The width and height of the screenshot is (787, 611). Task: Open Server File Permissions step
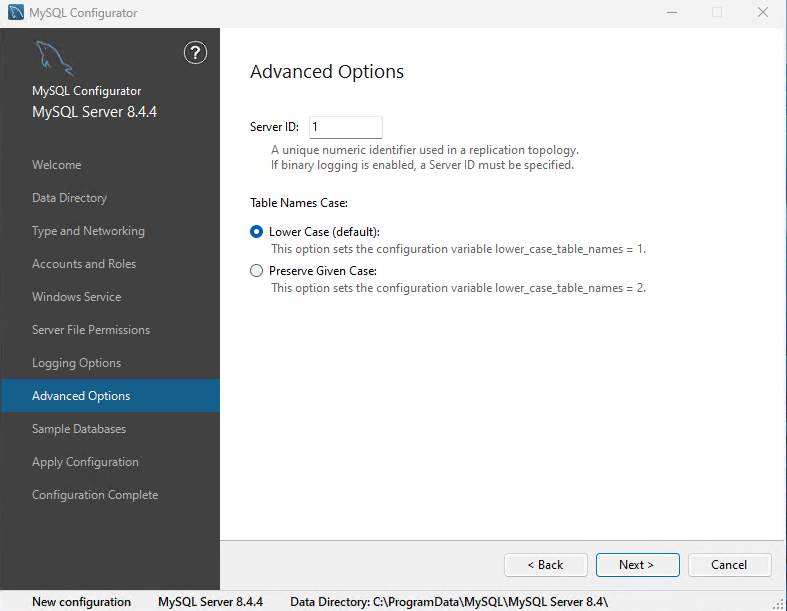point(91,330)
